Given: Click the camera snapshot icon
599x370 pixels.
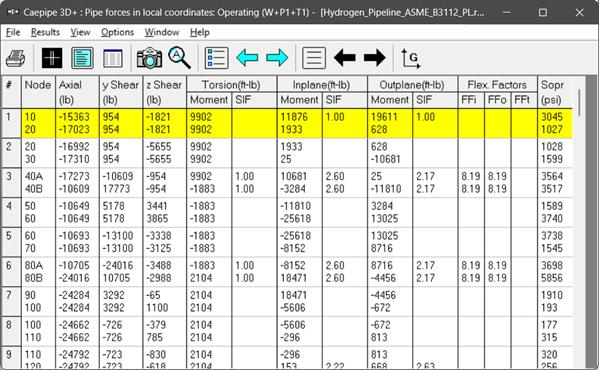Looking at the screenshot, I should [x=149, y=58].
